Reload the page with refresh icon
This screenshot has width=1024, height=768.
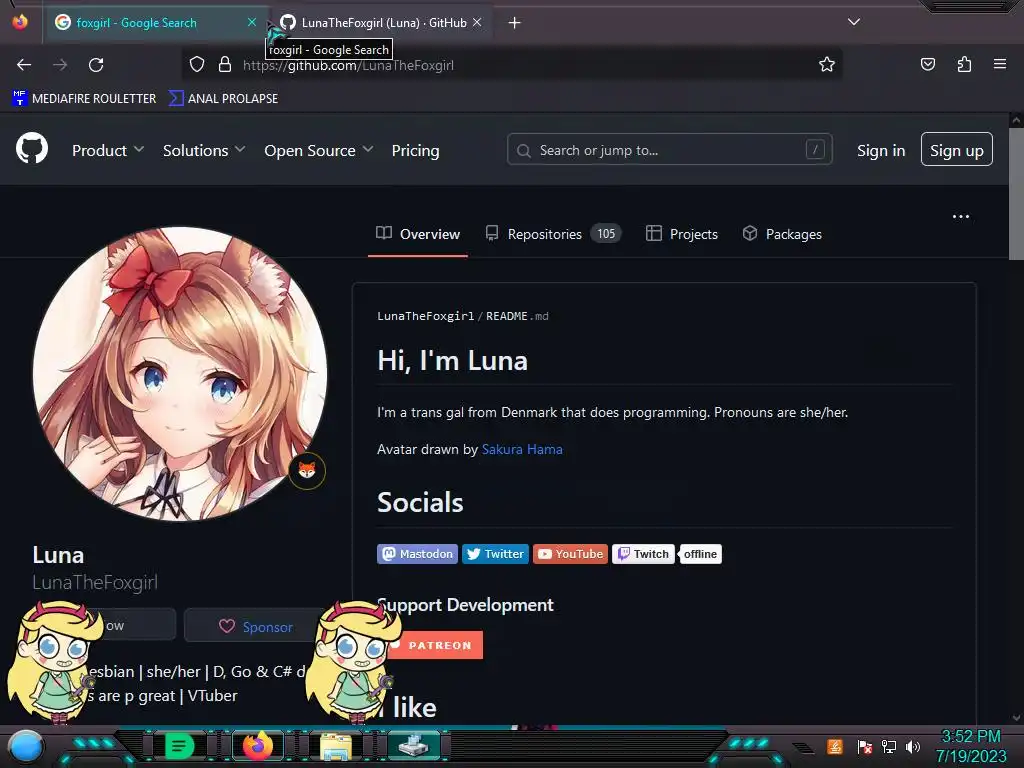point(96,65)
